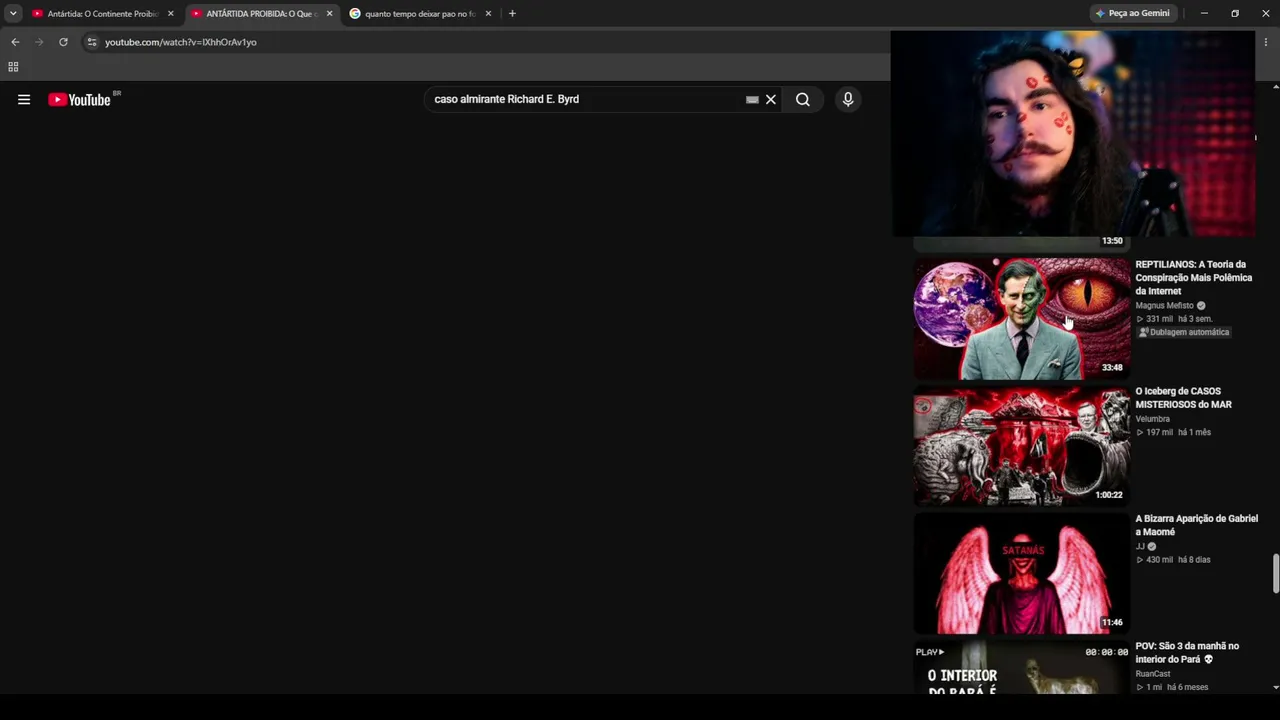Start voice search with the microphone icon
The height and width of the screenshot is (720, 1280).
(848, 99)
